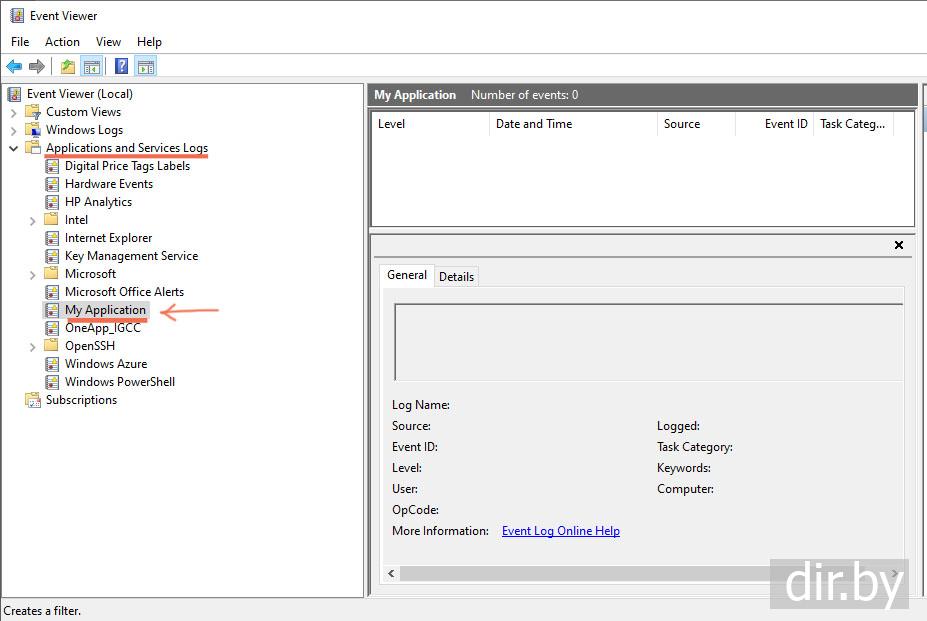This screenshot has width=927, height=621.
Task: Collapse Applications and Services Logs node
Action: click(x=13, y=148)
